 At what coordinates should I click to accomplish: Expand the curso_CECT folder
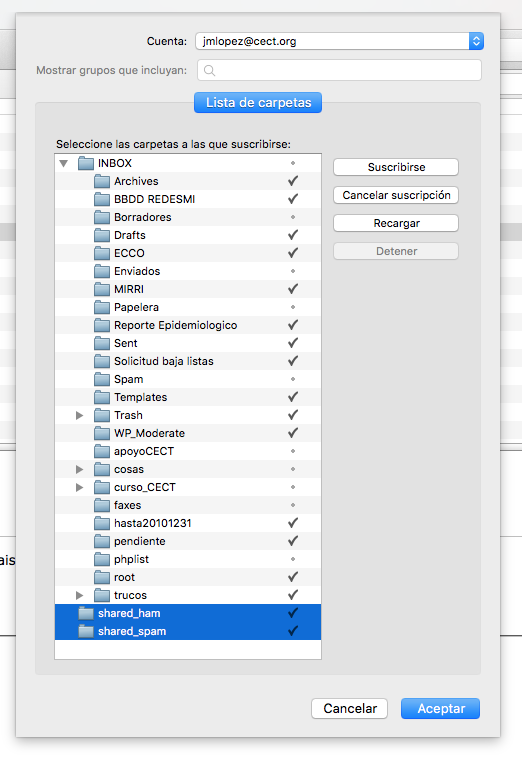click(x=80, y=487)
